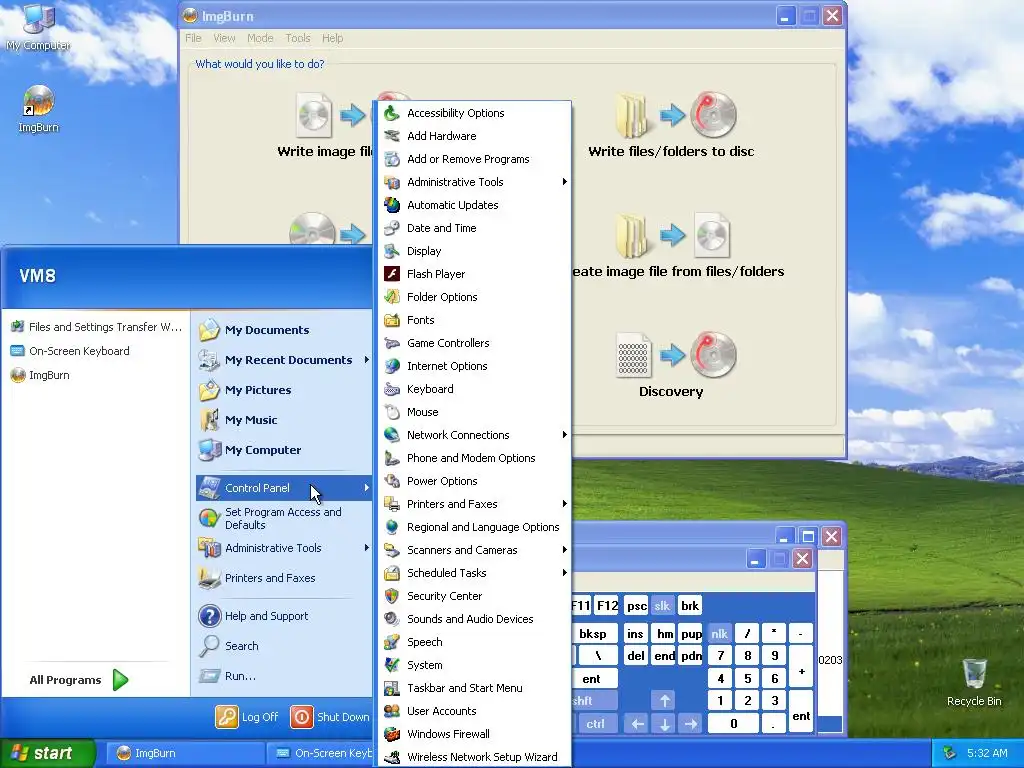
Task: Click the Display icon
Action: coord(392,251)
